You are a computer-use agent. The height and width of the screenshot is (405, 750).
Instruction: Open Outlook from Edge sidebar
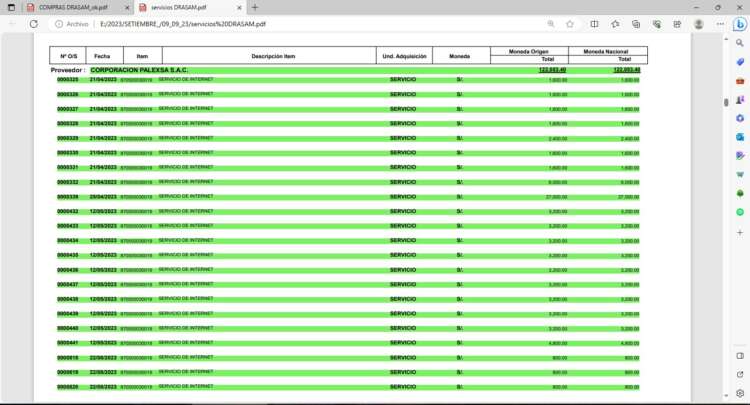tap(740, 137)
